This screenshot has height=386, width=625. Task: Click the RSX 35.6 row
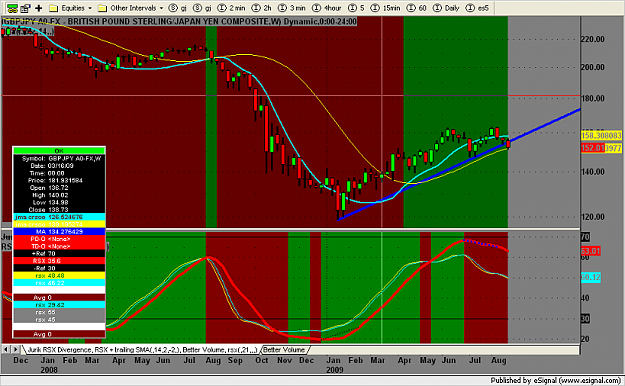click(x=59, y=261)
